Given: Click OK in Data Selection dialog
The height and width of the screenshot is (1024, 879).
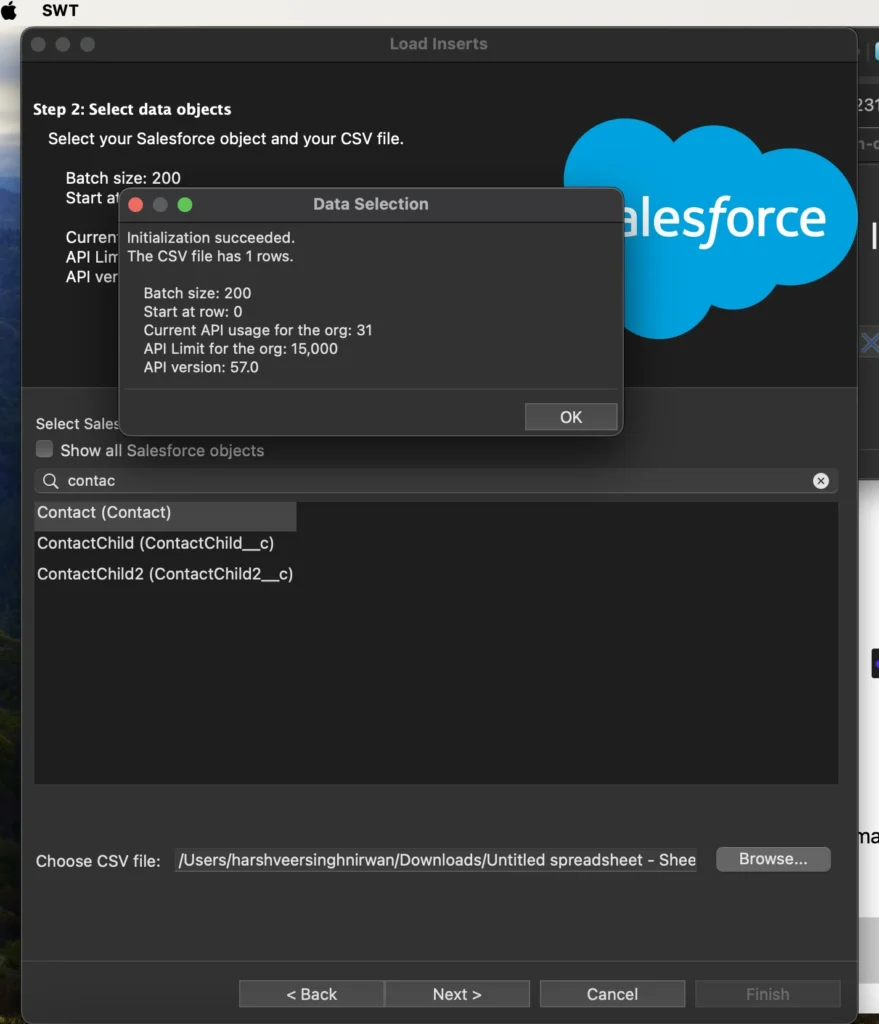Looking at the screenshot, I should point(571,417).
